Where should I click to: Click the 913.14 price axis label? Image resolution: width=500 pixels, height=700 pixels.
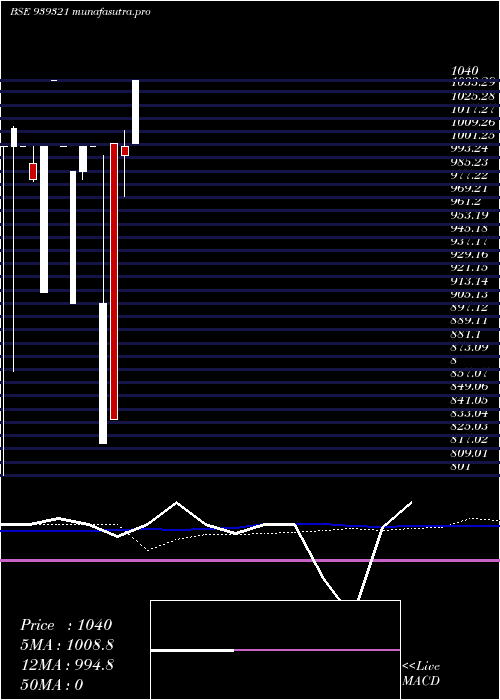(469, 281)
